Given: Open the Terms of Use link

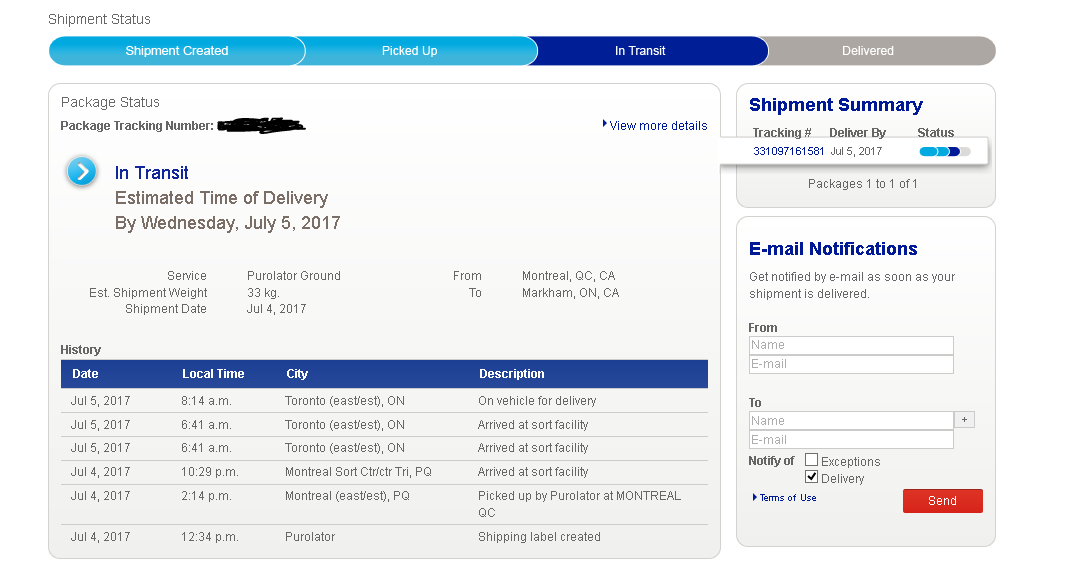Looking at the screenshot, I should point(787,498).
